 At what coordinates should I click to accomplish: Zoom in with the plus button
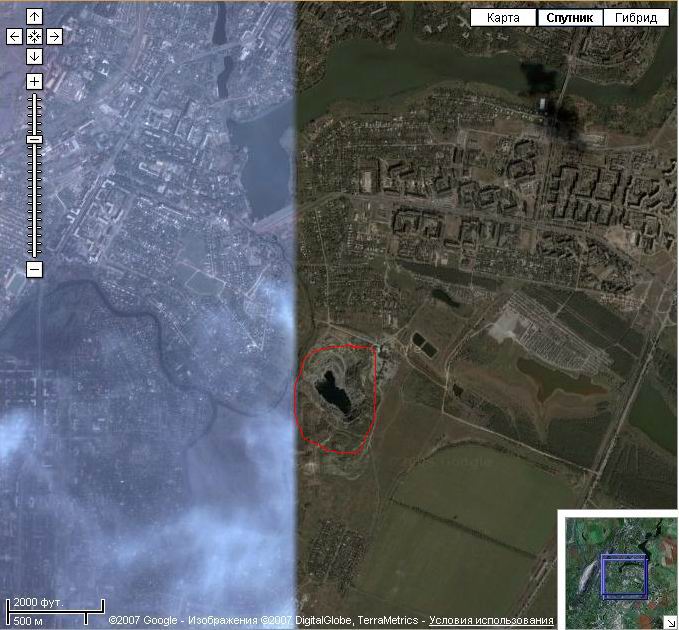pyautogui.click(x=34, y=81)
